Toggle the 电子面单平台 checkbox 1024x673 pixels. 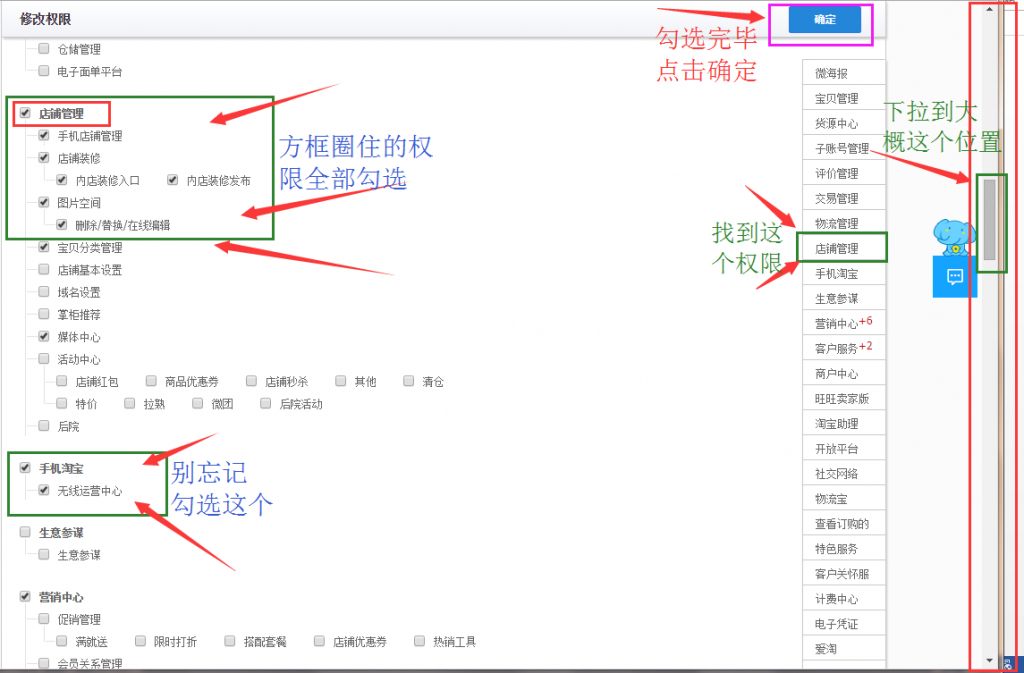click(x=44, y=70)
